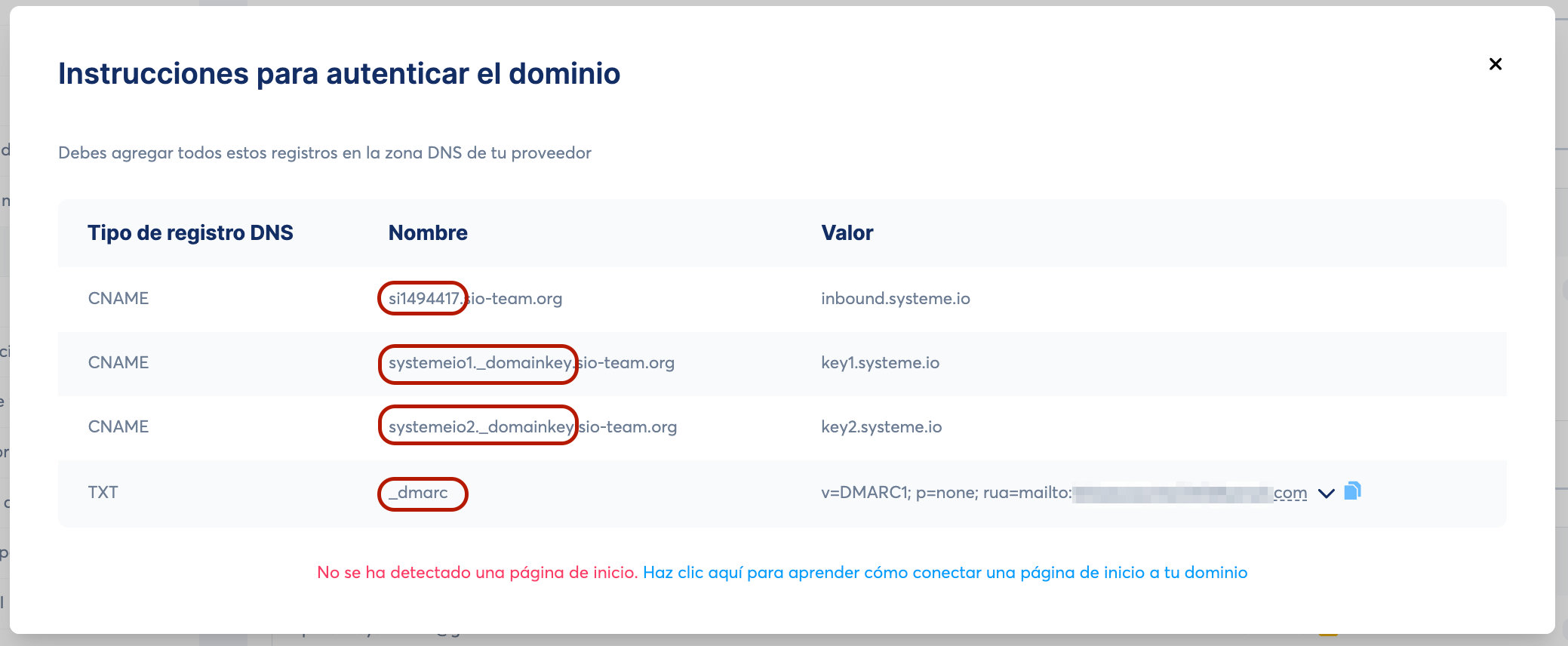Viewport: 1568px width, 646px height.
Task: Click the 'Instrucciones para autenticar el dominio' title
Action: tap(340, 74)
